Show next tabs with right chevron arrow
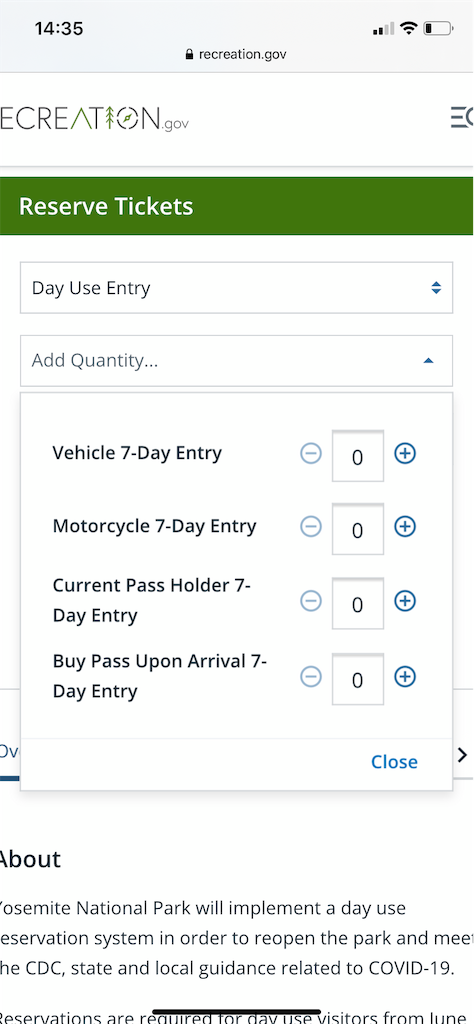The width and height of the screenshot is (474, 1024). (x=463, y=756)
